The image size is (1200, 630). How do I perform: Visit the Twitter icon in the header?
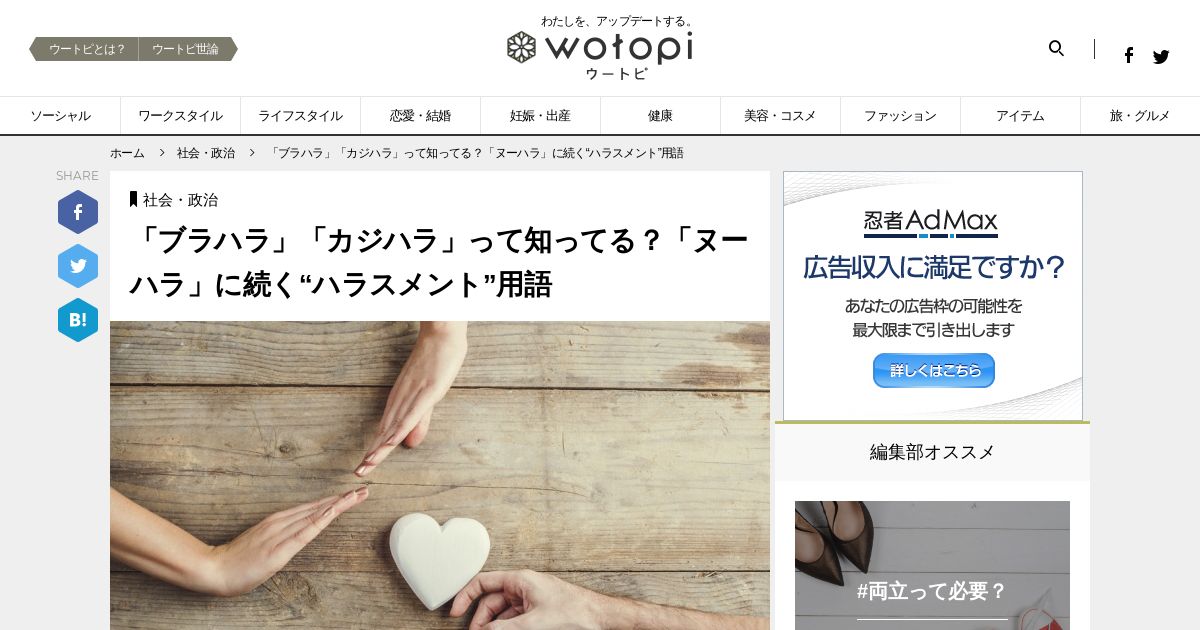[1161, 57]
